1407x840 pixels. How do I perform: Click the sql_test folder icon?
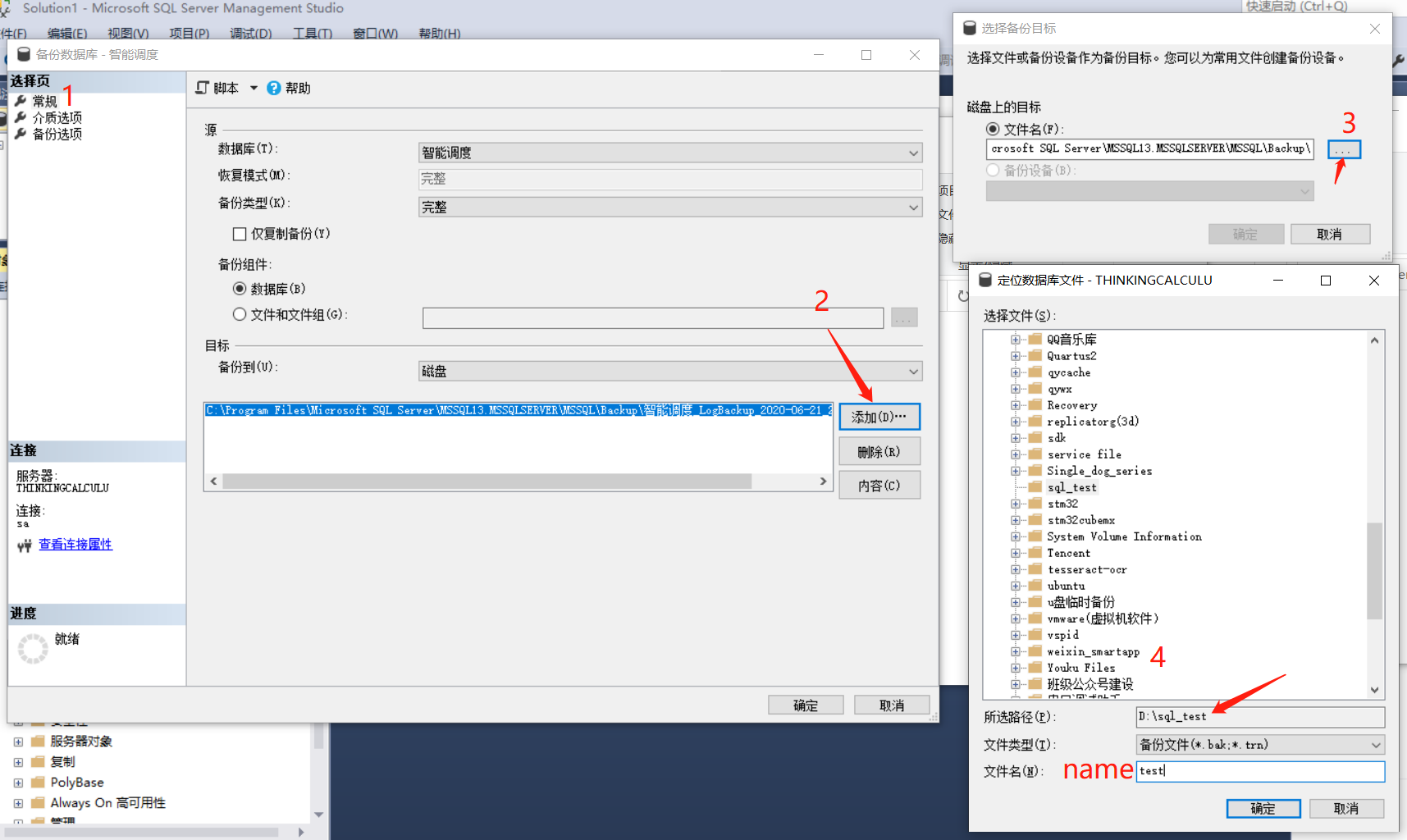[x=1035, y=486]
